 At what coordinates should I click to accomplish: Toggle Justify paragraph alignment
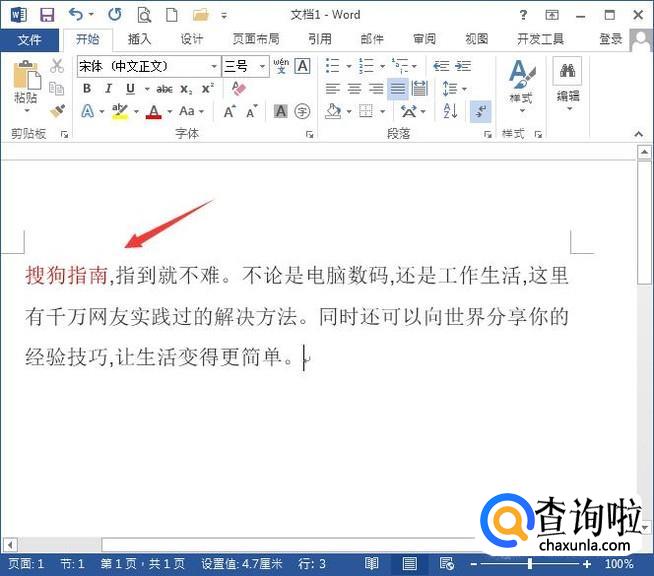(398, 89)
